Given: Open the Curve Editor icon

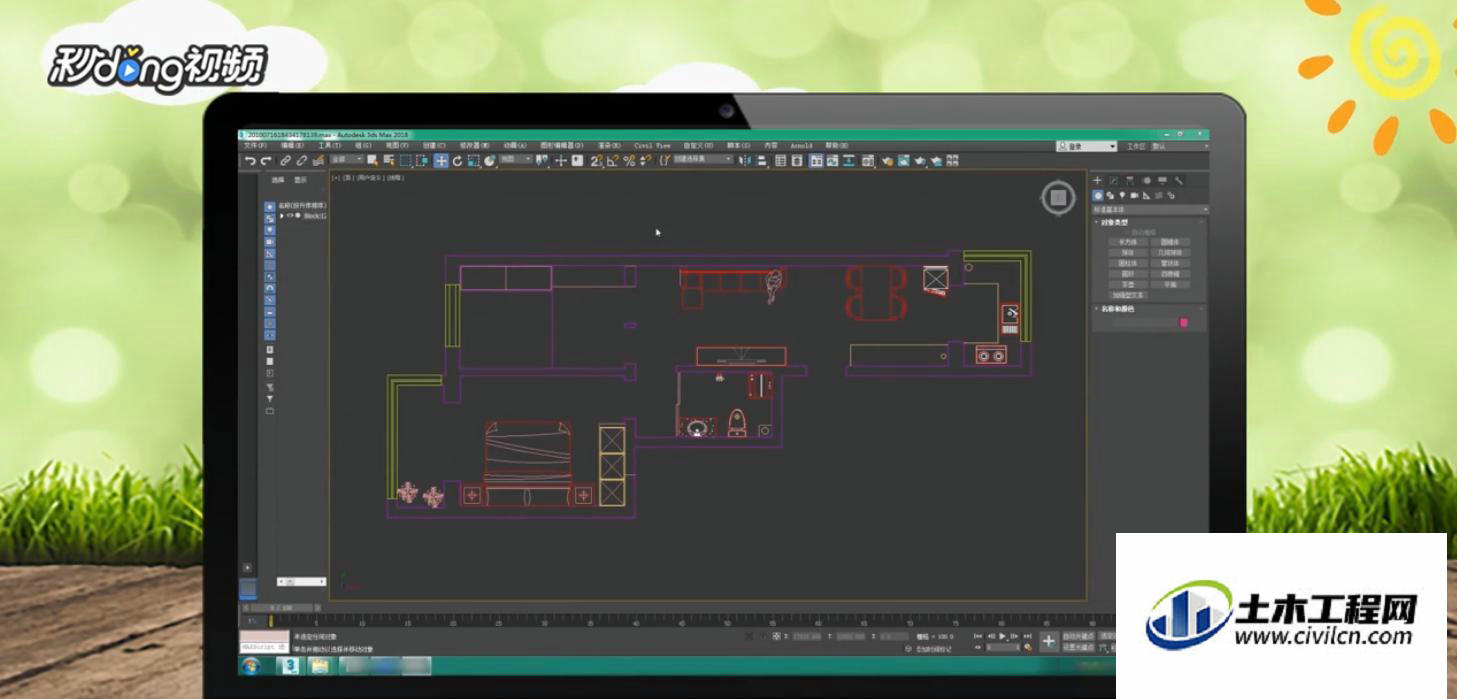Looking at the screenshot, I should pos(832,161).
